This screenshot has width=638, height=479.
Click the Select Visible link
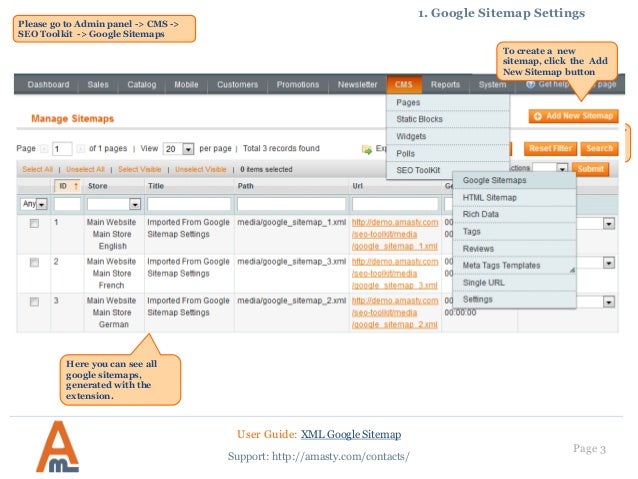pyautogui.click(x=140, y=169)
